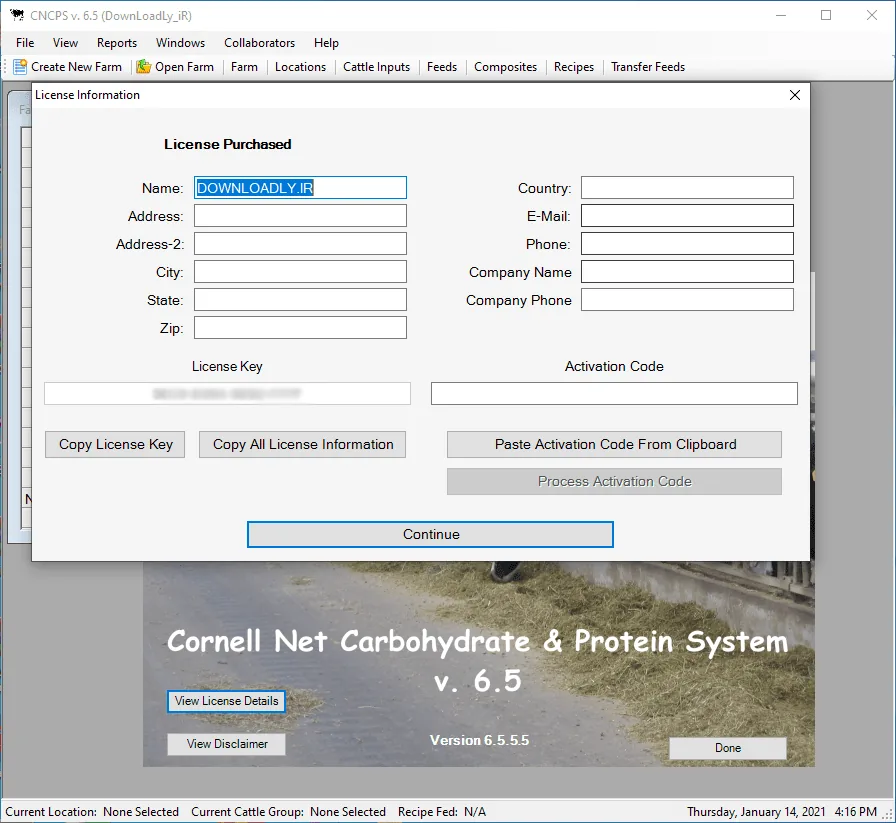Click the Copy License Key button

click(x=115, y=445)
